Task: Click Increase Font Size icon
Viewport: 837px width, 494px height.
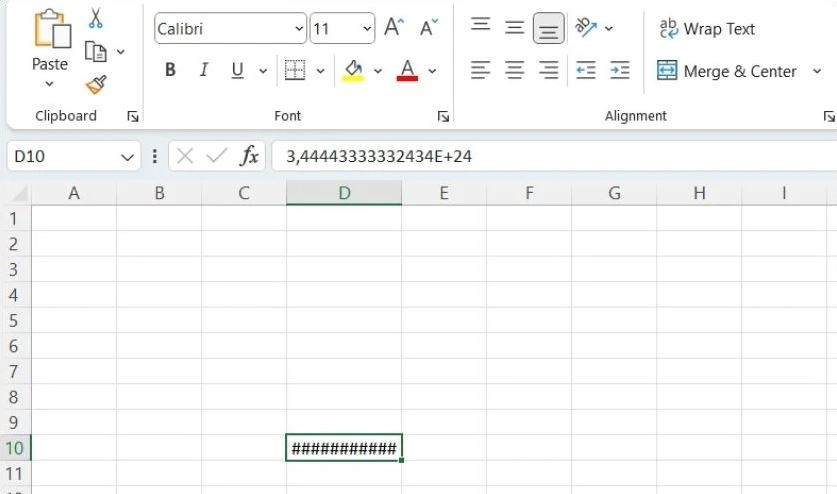Action: (x=394, y=27)
